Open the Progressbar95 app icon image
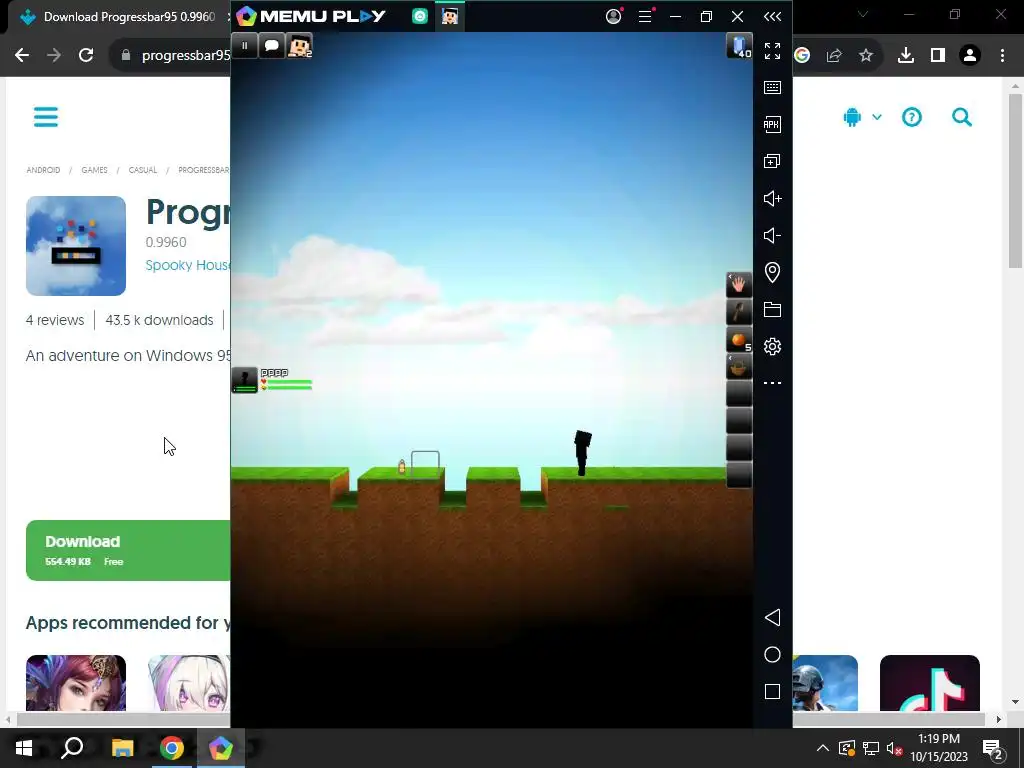Viewport: 1024px width, 768px height. click(x=76, y=246)
